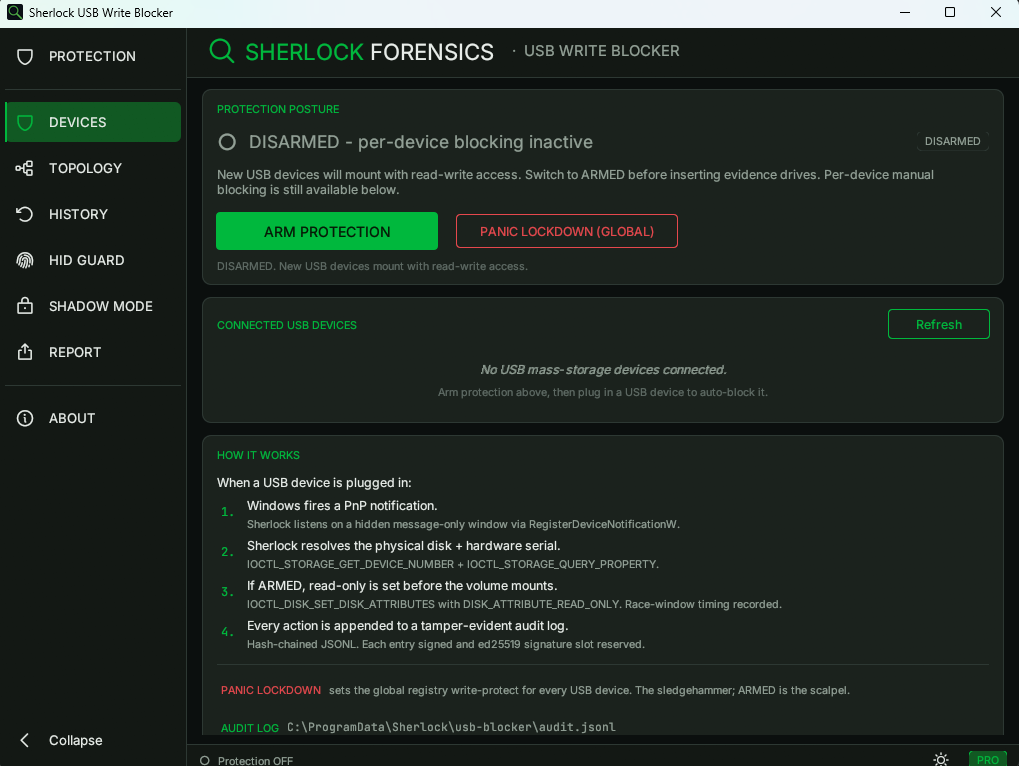
Task: Click the Devices shield icon
Action: coord(25,122)
